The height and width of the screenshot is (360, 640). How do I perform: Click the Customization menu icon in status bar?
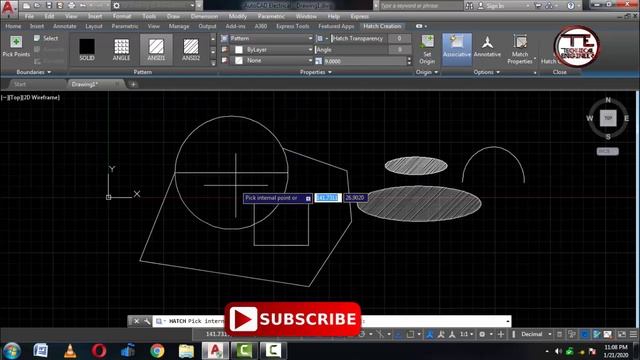[x=633, y=334]
